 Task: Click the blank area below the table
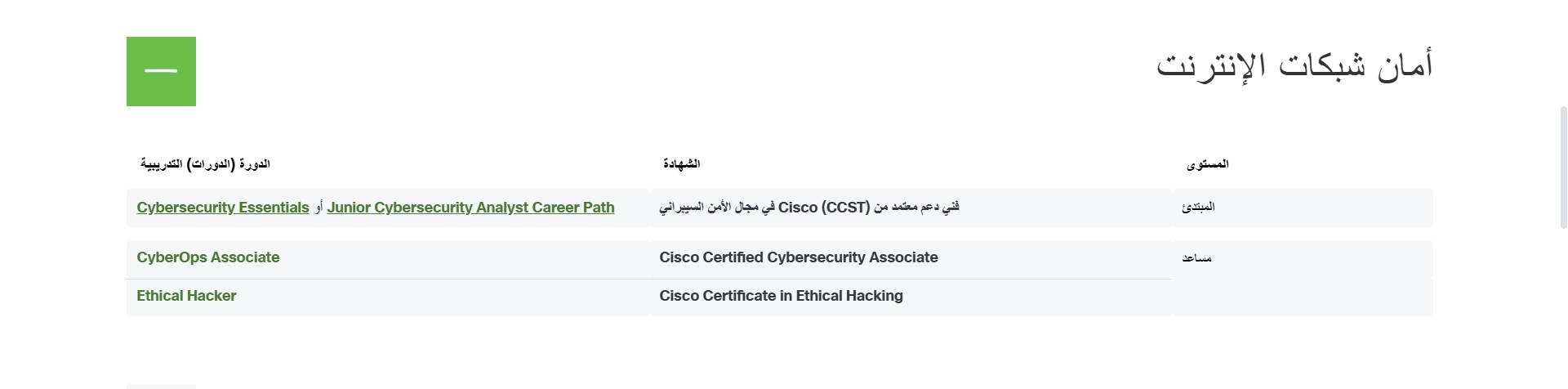(x=780, y=350)
